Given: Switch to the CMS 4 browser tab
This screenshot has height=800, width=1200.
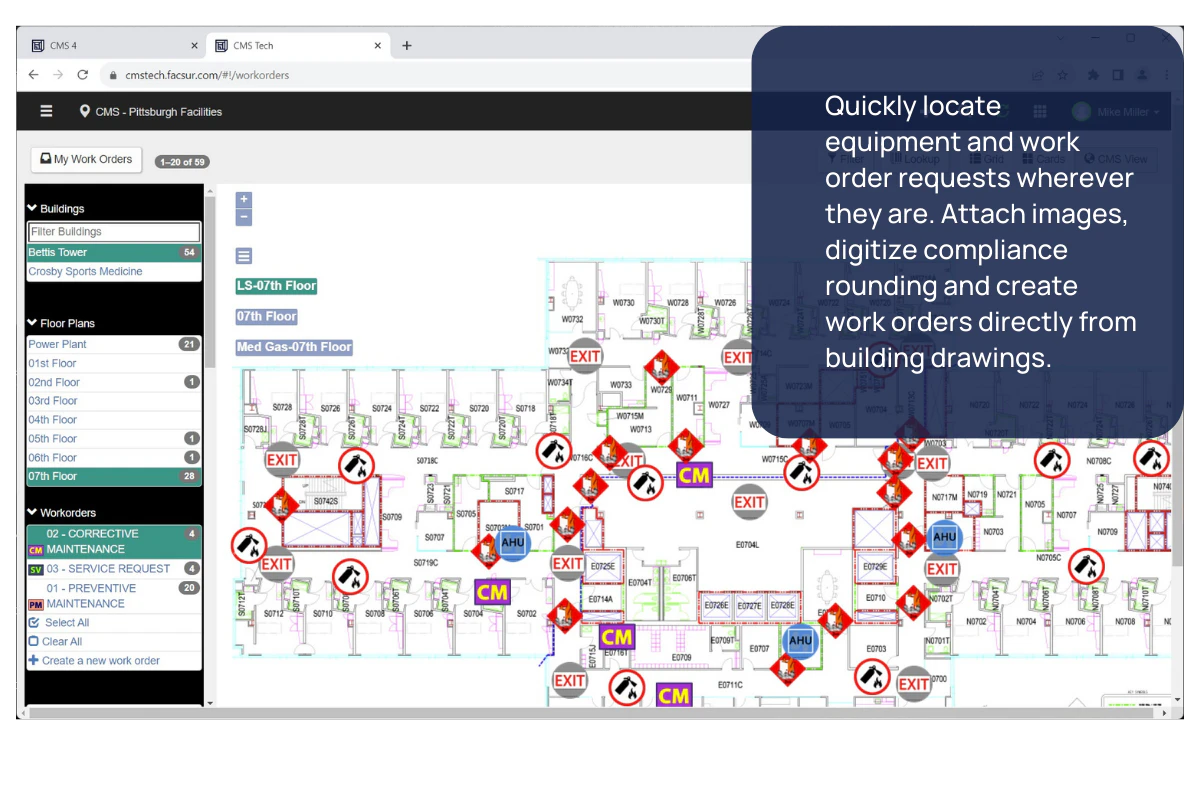Looking at the screenshot, I should click(x=62, y=45).
